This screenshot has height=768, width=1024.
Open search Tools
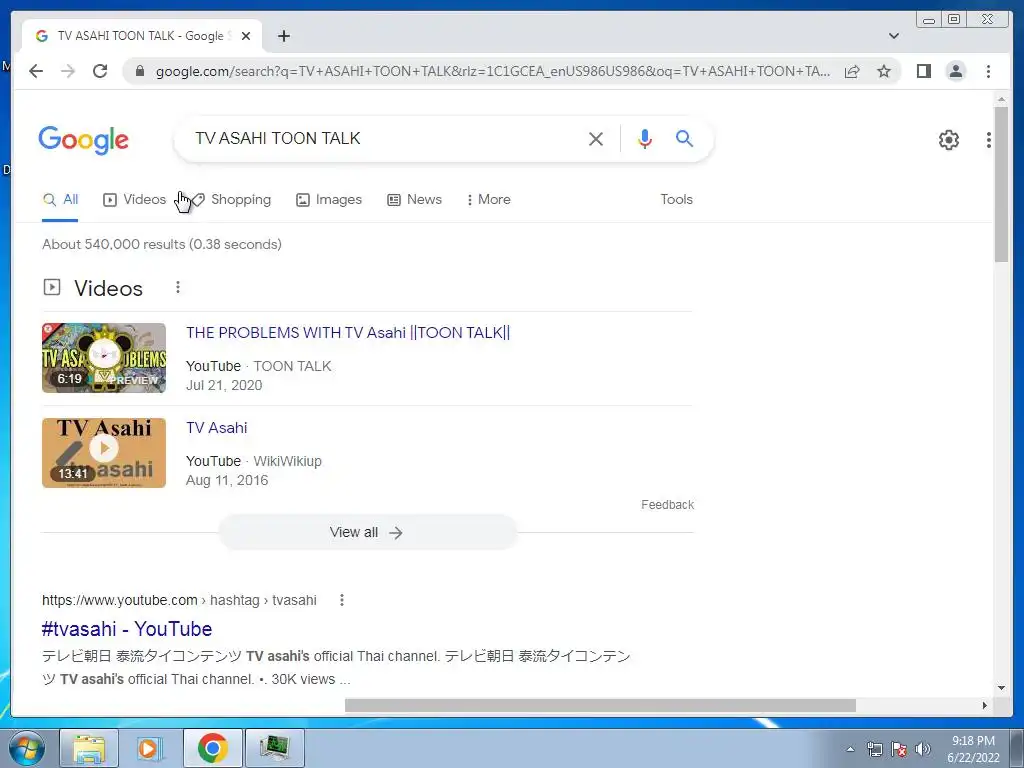[x=676, y=200]
